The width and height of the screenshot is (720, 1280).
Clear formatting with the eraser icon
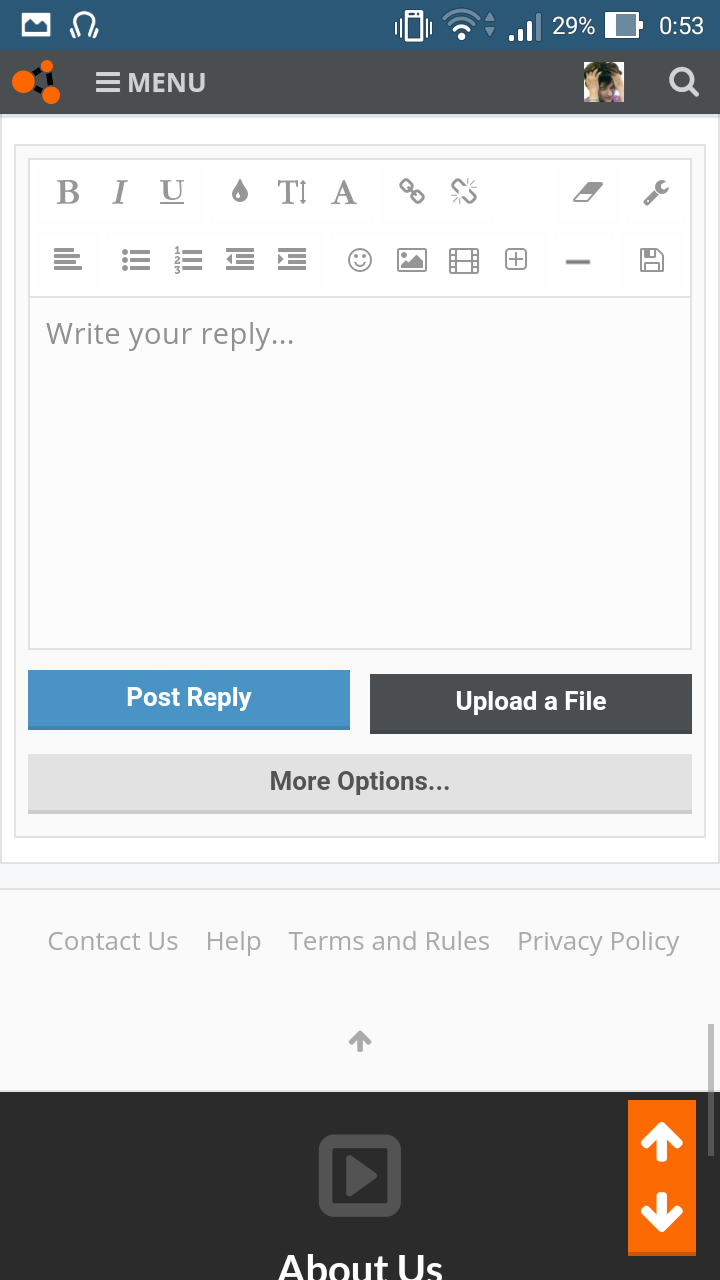click(588, 192)
